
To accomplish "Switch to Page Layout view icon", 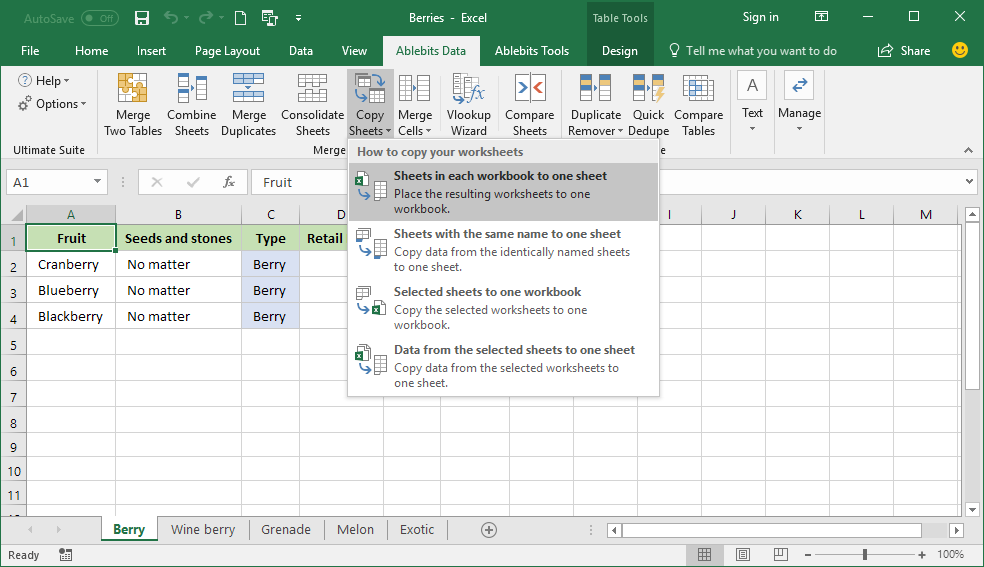I will pyautogui.click(x=742, y=554).
